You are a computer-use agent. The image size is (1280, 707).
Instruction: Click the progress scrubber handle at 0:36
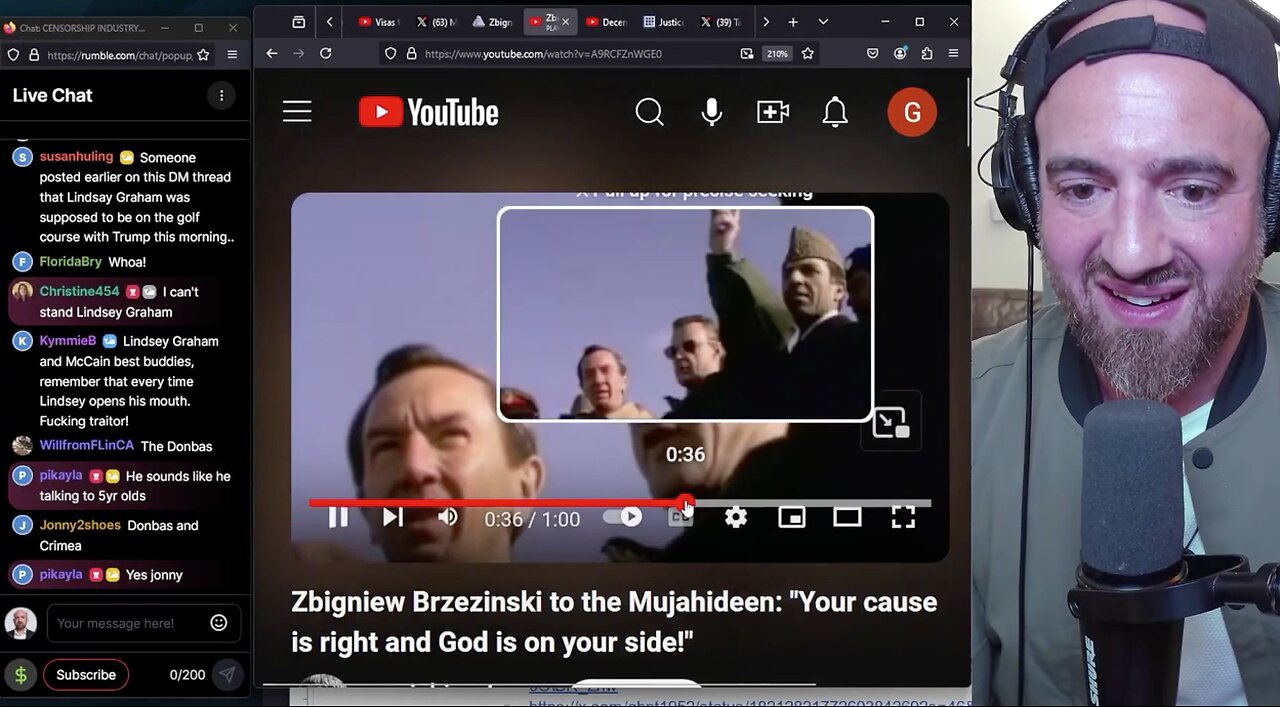coord(685,503)
